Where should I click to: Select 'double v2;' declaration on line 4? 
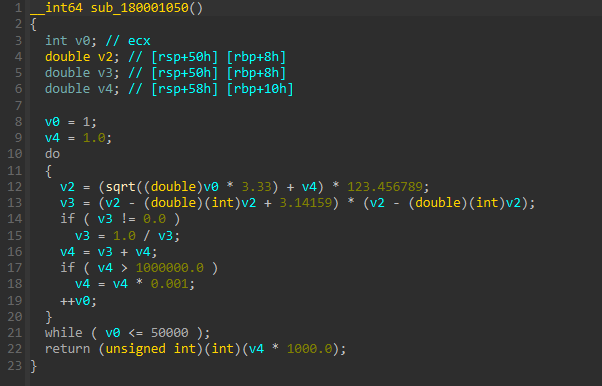[x=83, y=56]
